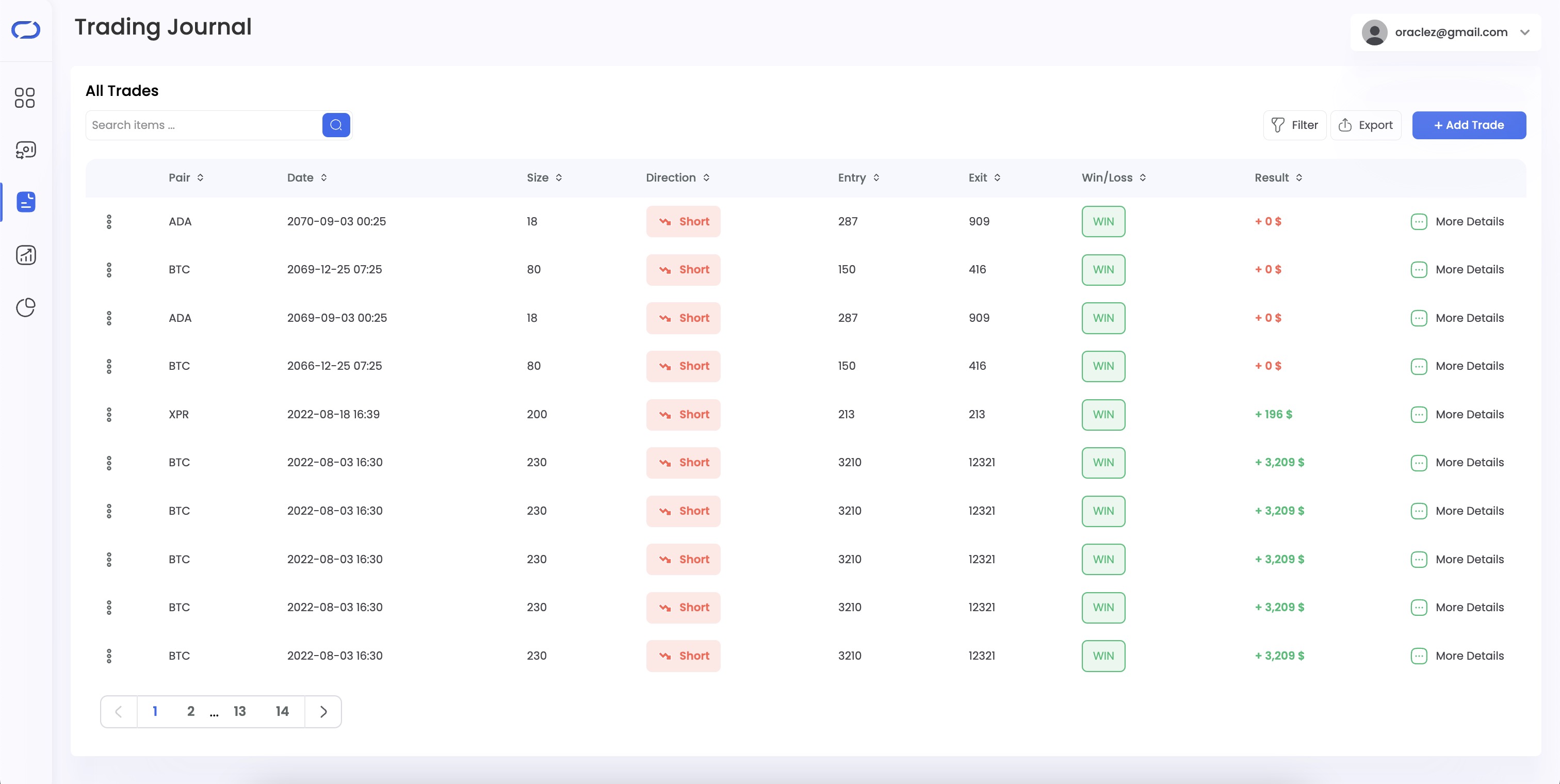
Task: Click the Filter button
Action: 1295,125
